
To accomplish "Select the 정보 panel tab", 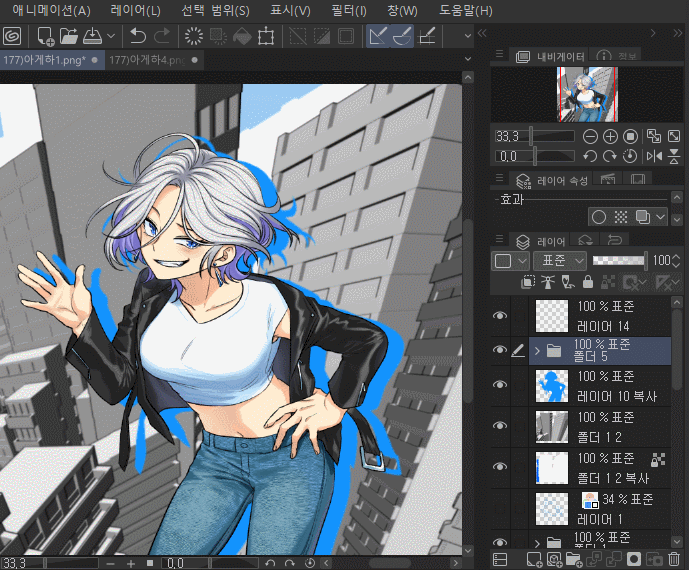I will click(x=617, y=56).
